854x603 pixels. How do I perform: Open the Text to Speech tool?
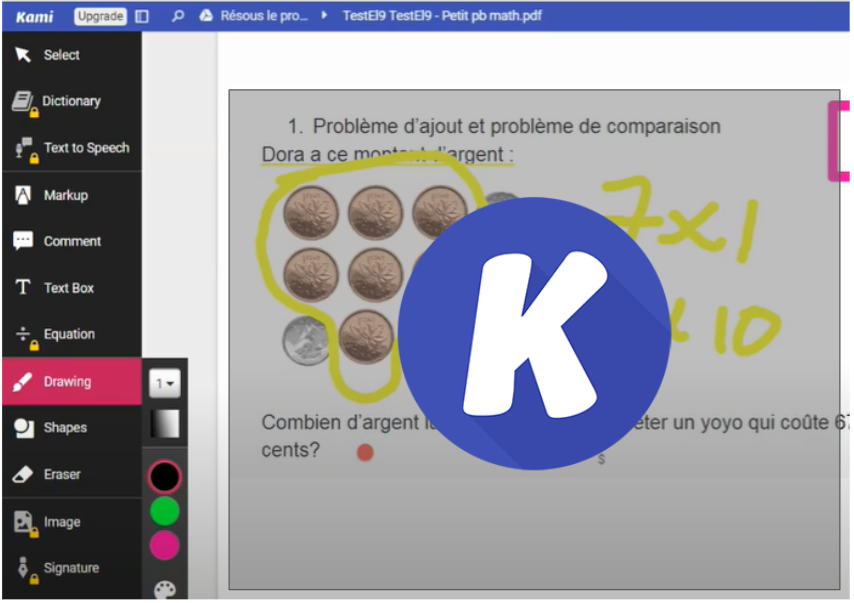(x=72, y=148)
